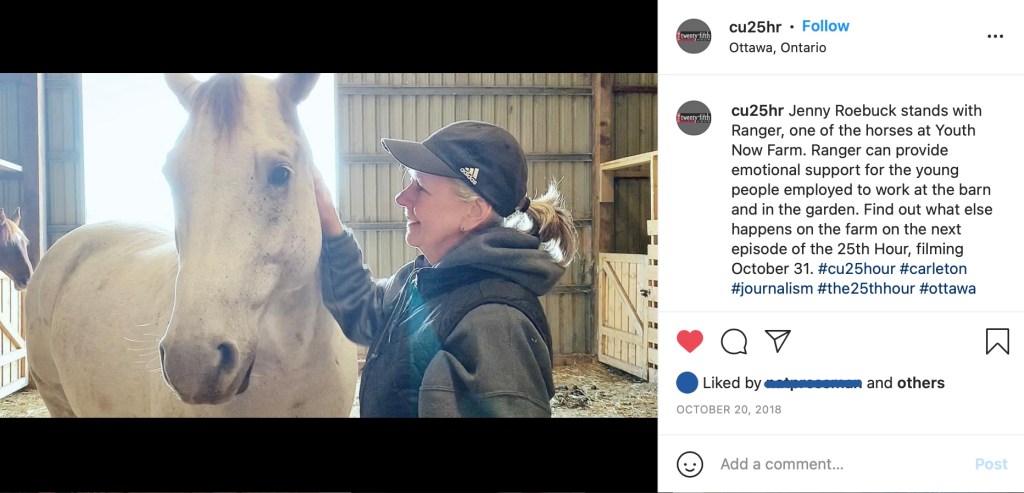Unlike the post with the red heart
This screenshot has width=1024, height=493.
690,341
